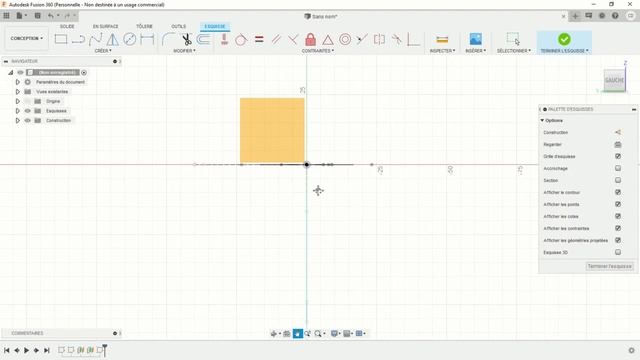Expand the Esquisses tree node

click(x=18, y=111)
